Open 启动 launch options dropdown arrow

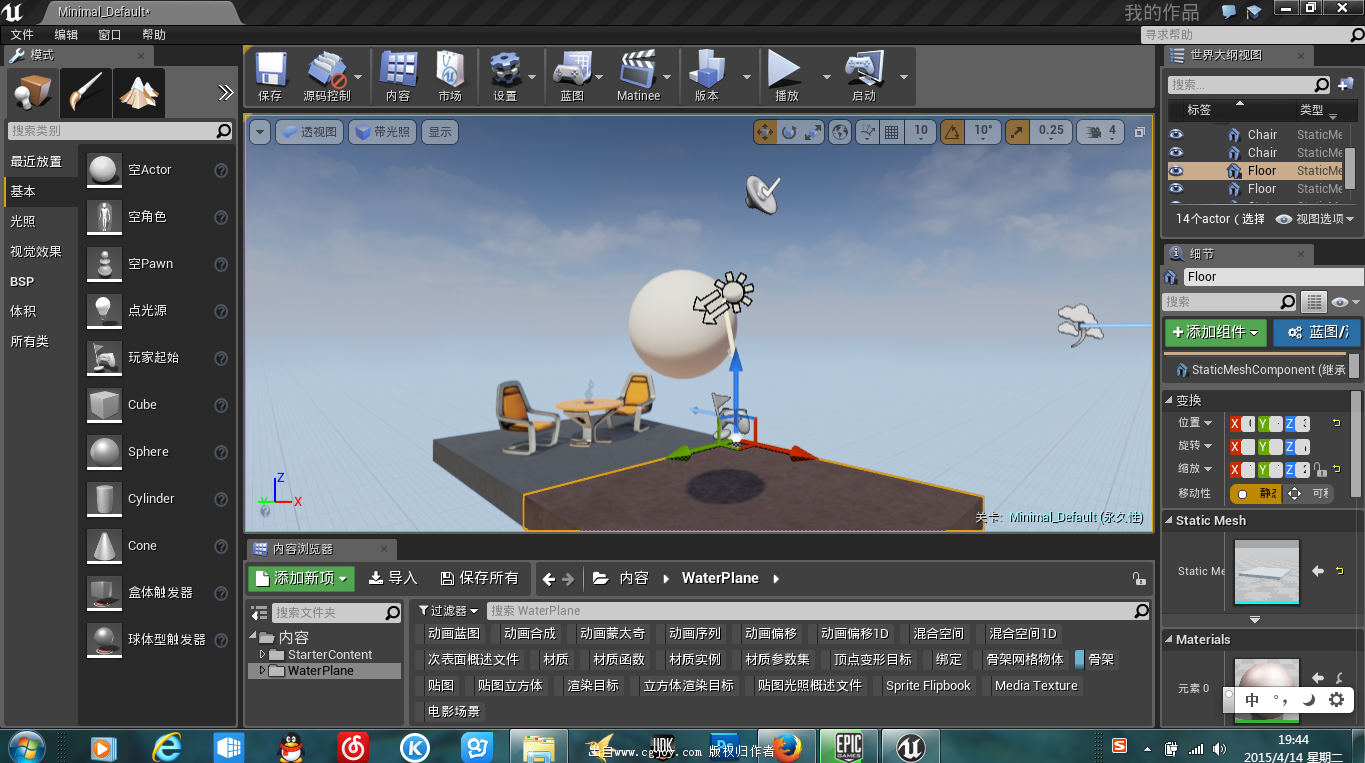click(x=904, y=77)
